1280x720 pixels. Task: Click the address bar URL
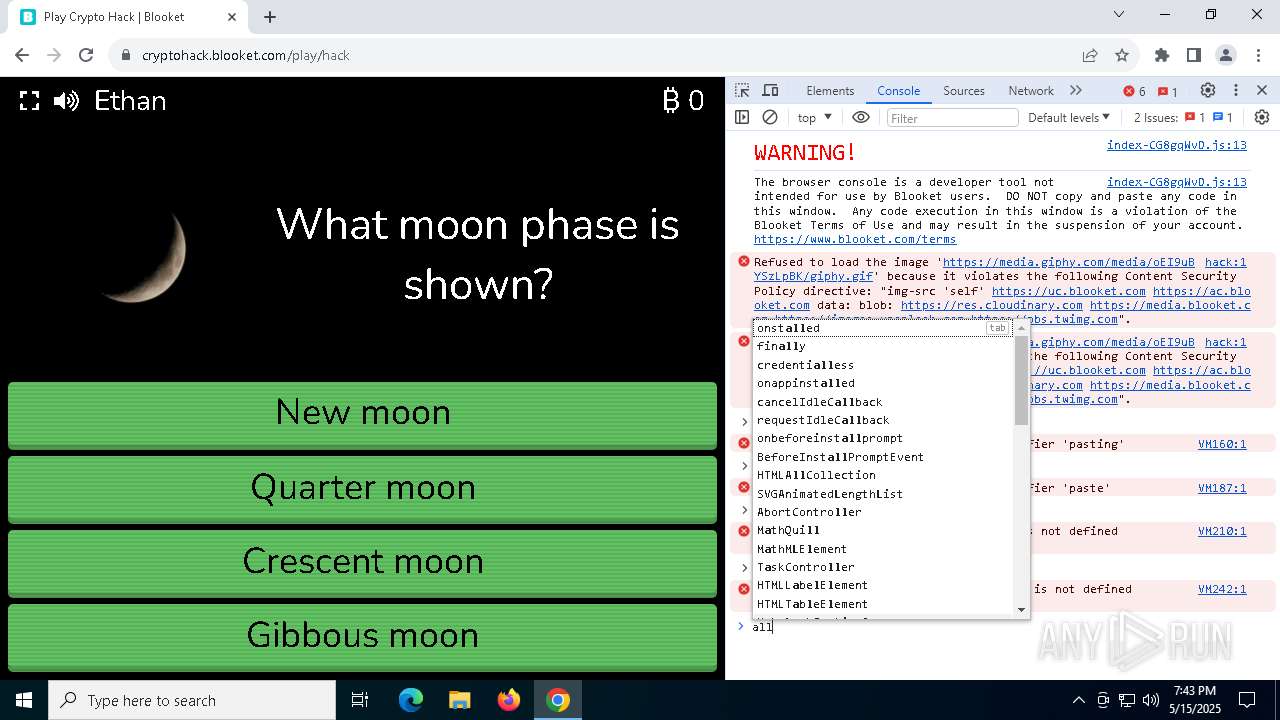point(246,55)
